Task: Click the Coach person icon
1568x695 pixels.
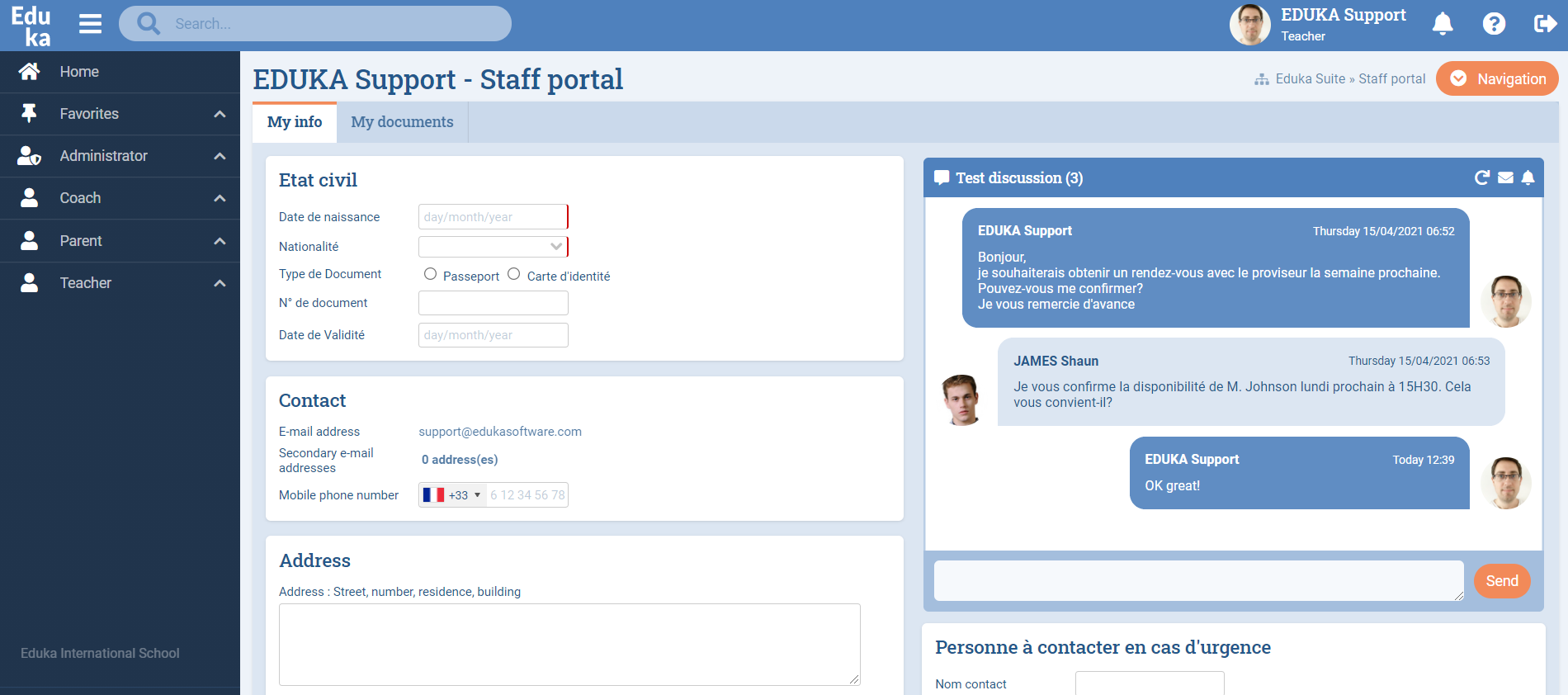Action: (29, 198)
